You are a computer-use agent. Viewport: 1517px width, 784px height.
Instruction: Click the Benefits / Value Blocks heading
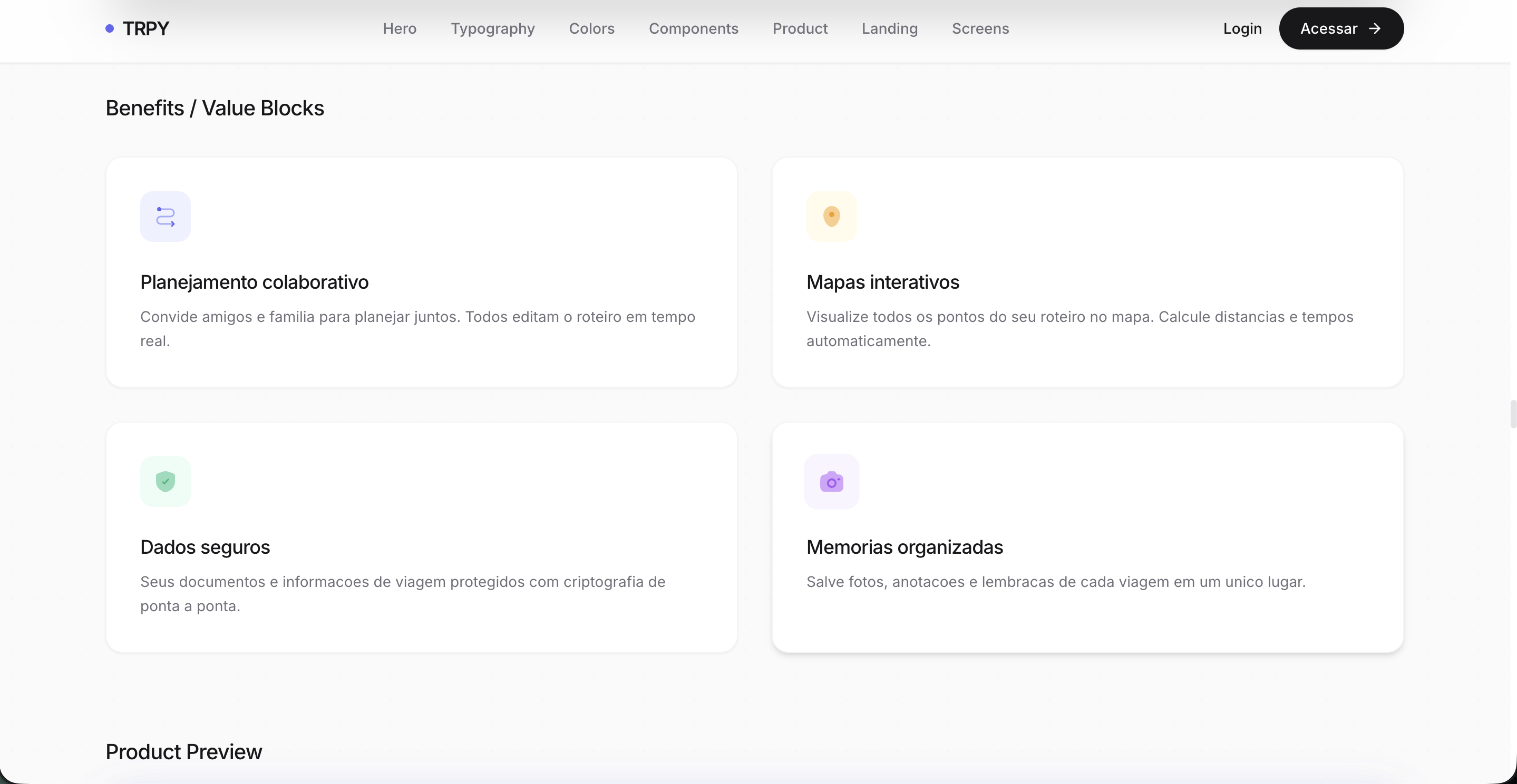215,109
